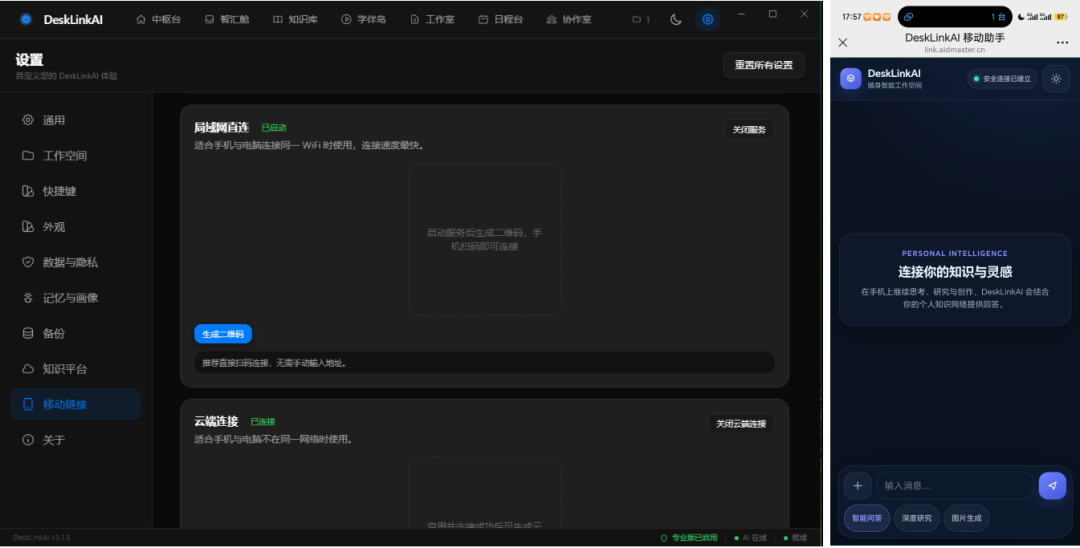Screen dimensions: 1080x548
Task: Go to the 学伴岛 tab
Action: (x=363, y=19)
